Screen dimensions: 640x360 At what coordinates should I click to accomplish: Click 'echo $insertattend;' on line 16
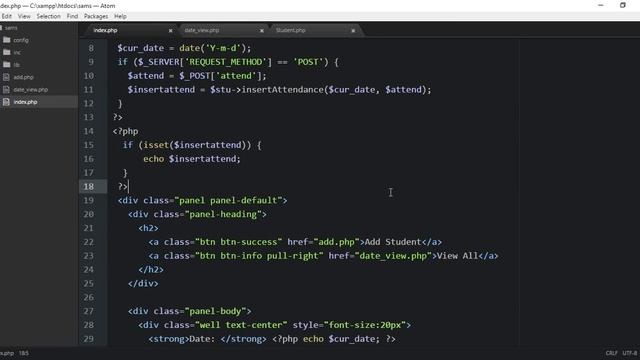192,159
